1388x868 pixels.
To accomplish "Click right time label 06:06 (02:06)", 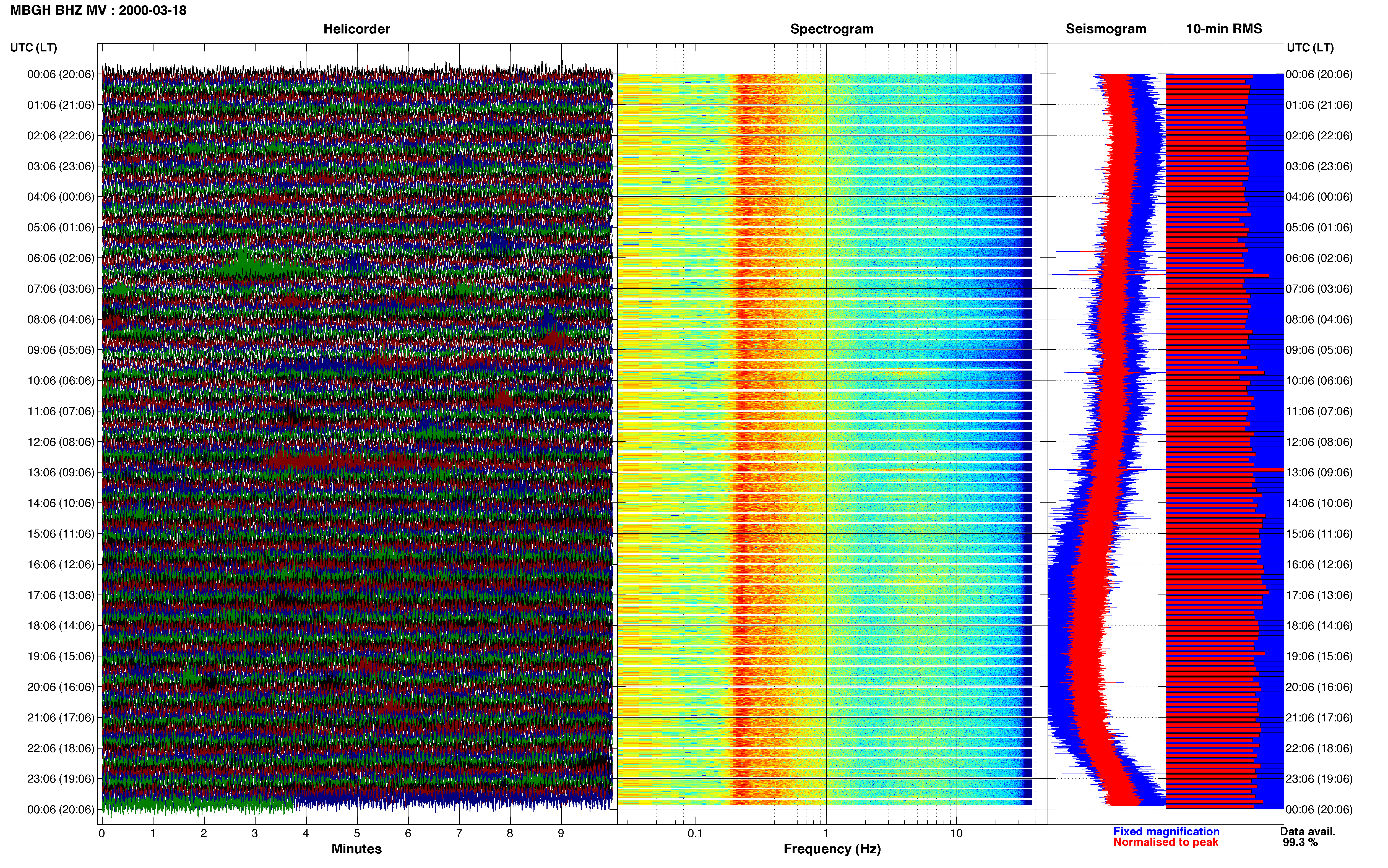I will [1319, 258].
